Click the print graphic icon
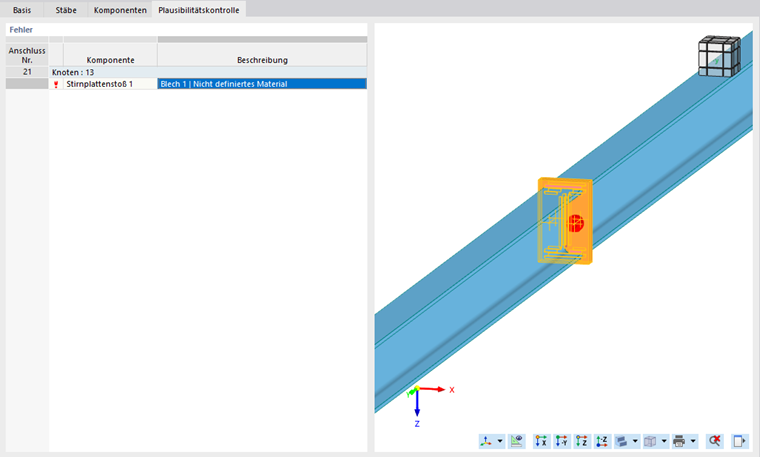760x457 pixels. coord(679,441)
